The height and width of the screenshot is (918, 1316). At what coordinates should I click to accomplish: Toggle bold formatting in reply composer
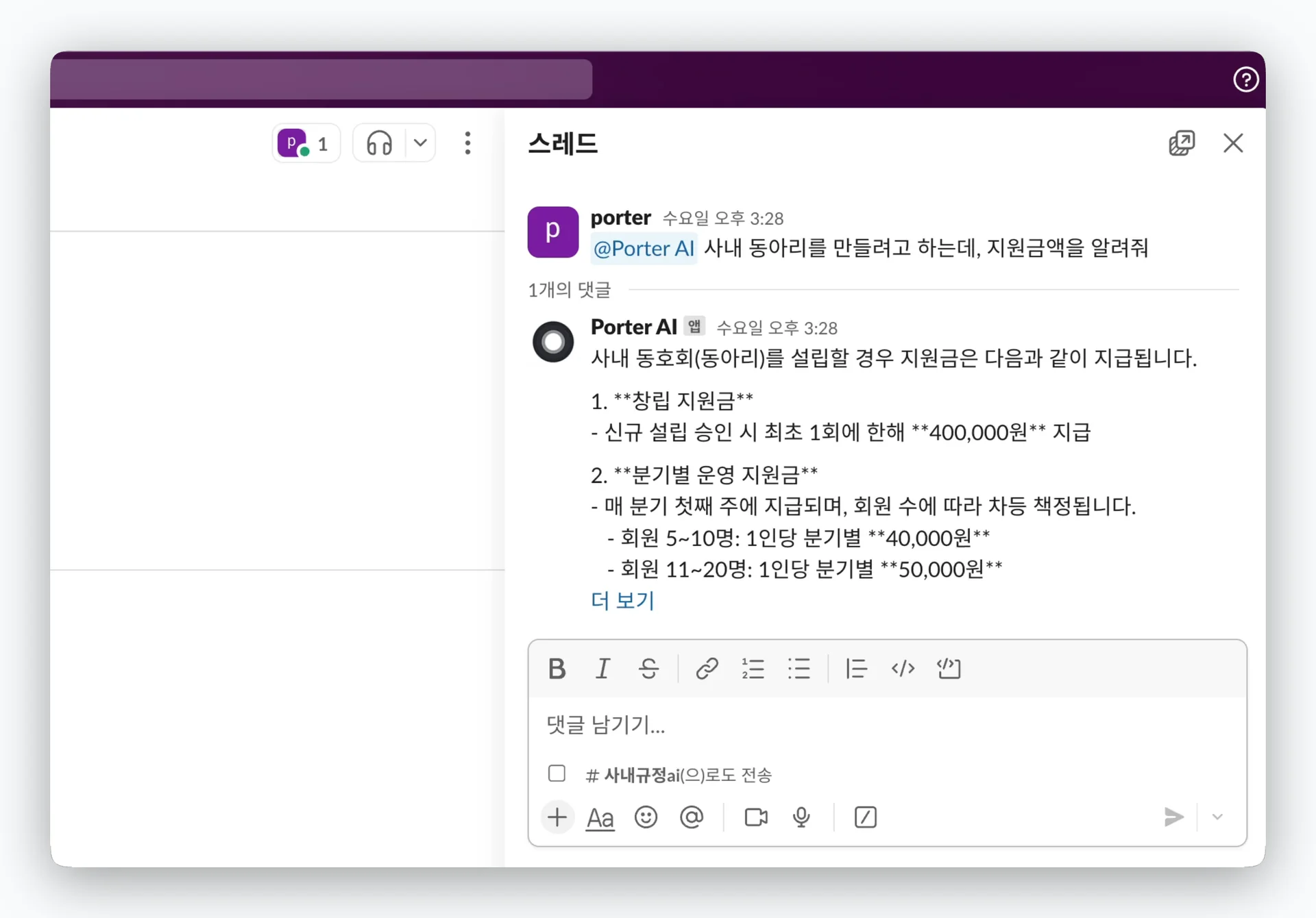pyautogui.click(x=557, y=668)
